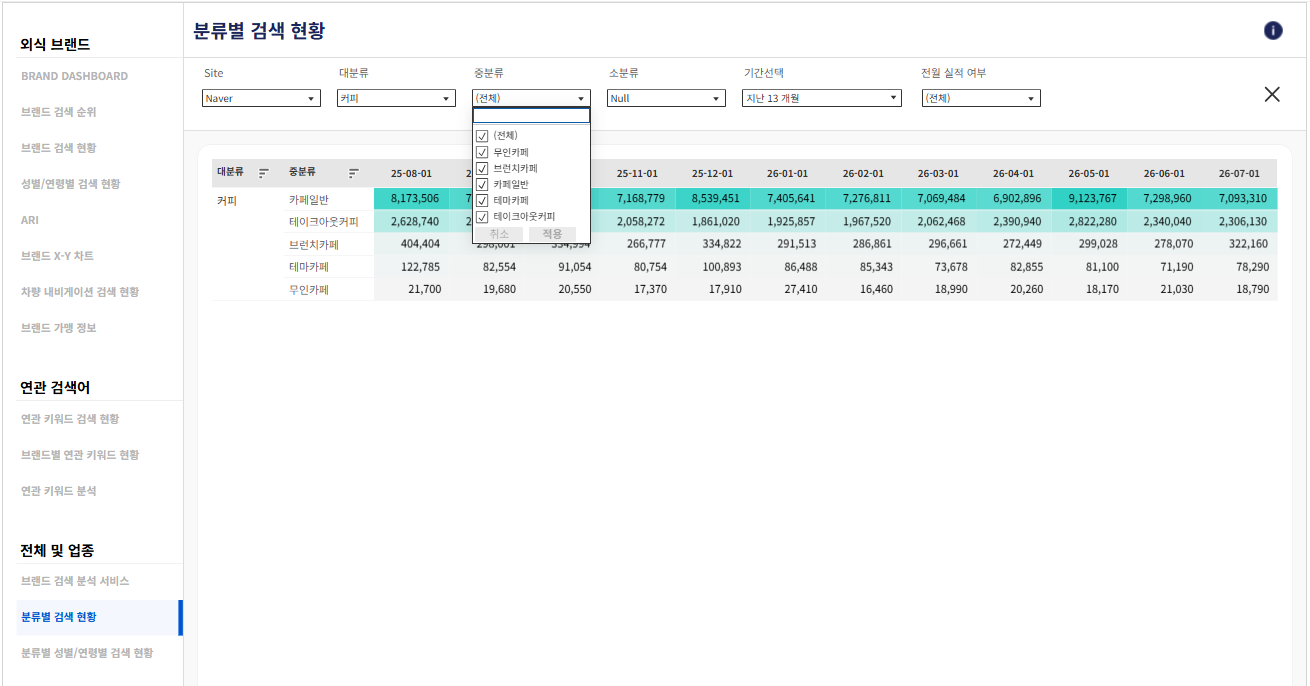Open 분류별 성별/연령별 검색 현황 menu item
The height and width of the screenshot is (686, 1310).
(x=87, y=653)
